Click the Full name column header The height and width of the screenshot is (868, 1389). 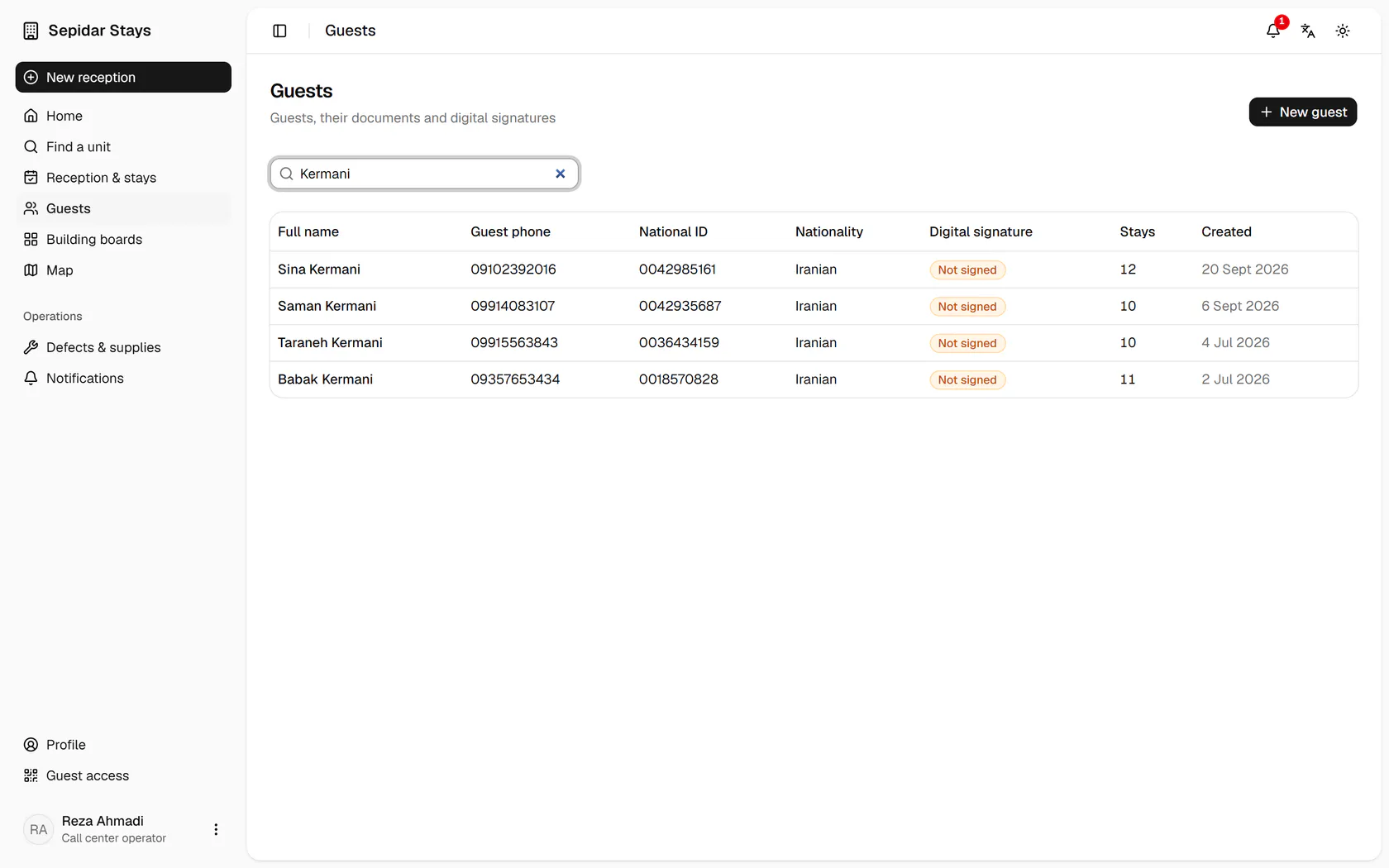click(x=308, y=231)
